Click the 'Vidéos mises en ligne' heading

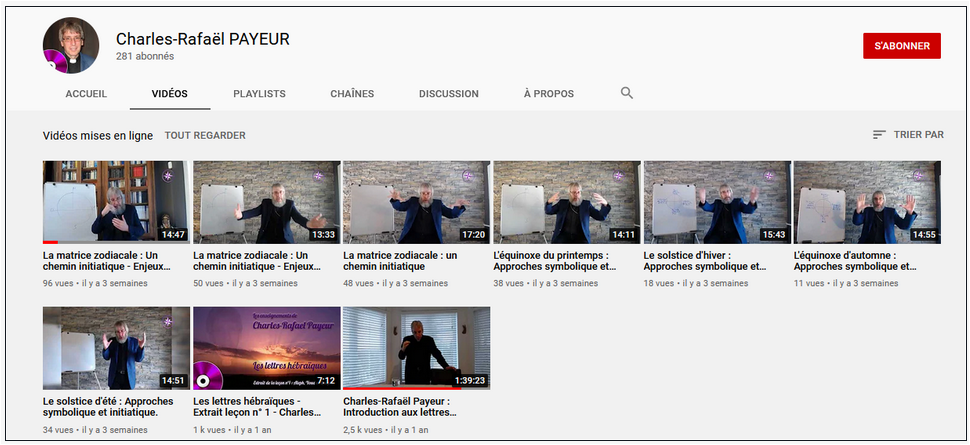click(98, 136)
